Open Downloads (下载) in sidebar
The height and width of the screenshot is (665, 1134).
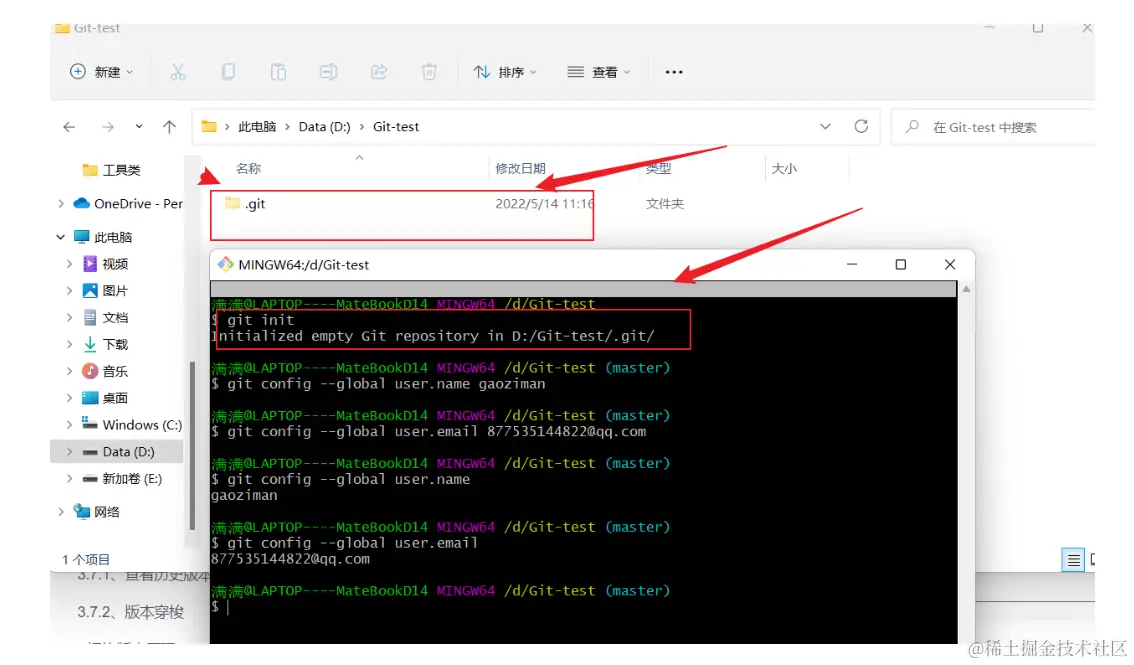coord(106,344)
